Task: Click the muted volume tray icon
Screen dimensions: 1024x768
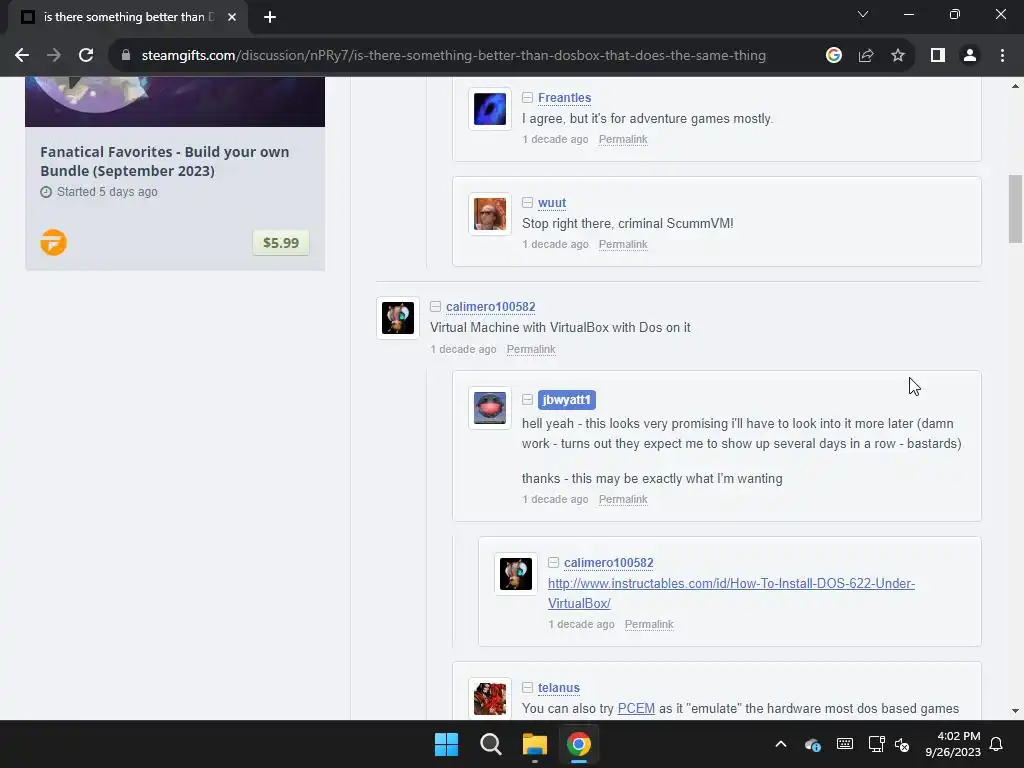Action: pyautogui.click(x=902, y=744)
